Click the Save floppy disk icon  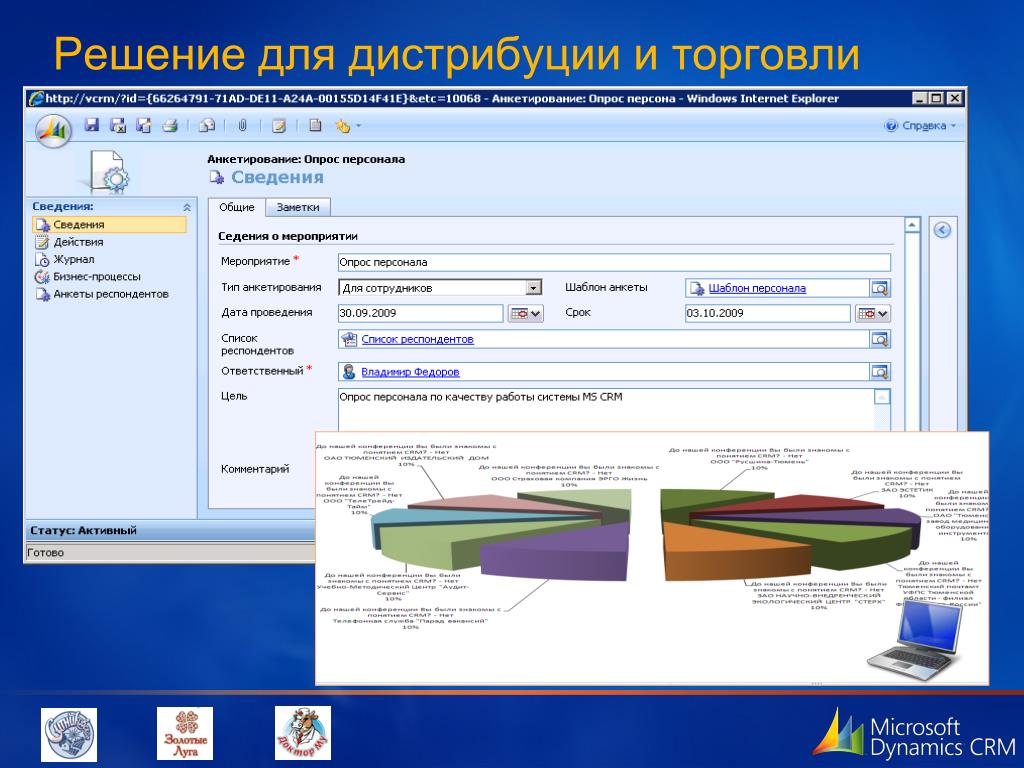[x=92, y=125]
